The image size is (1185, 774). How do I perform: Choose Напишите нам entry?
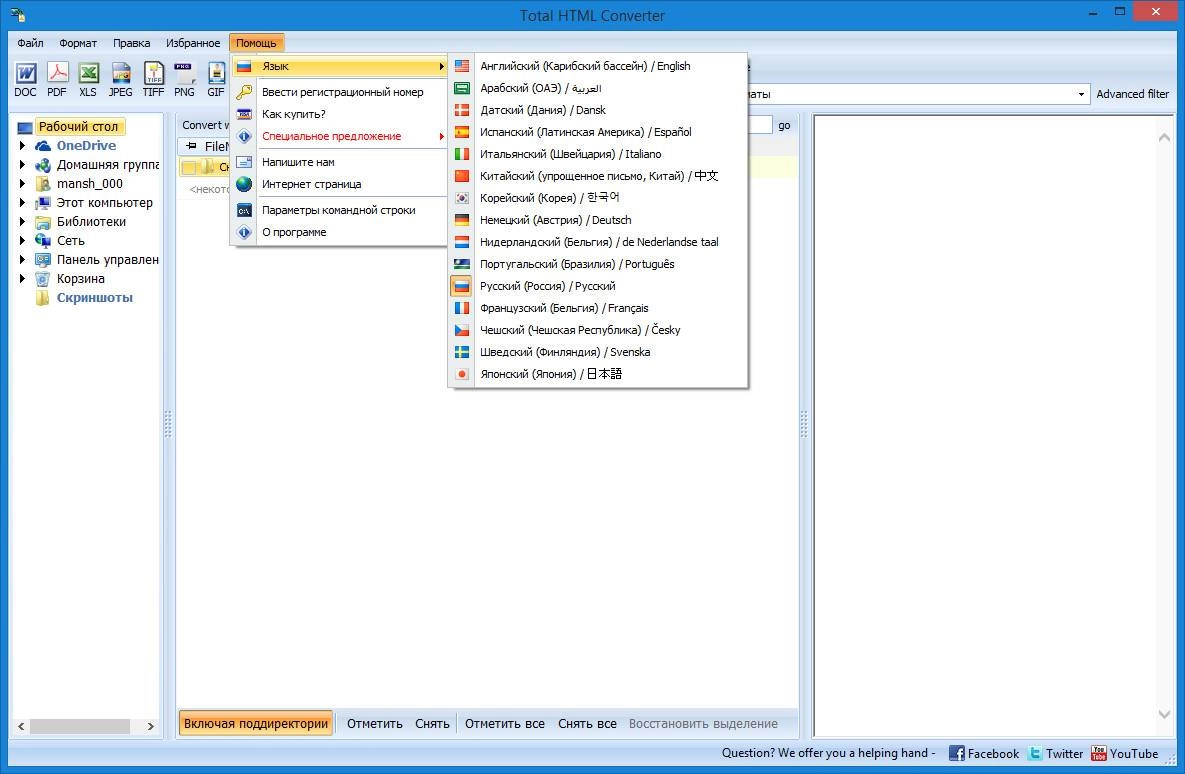(339, 162)
